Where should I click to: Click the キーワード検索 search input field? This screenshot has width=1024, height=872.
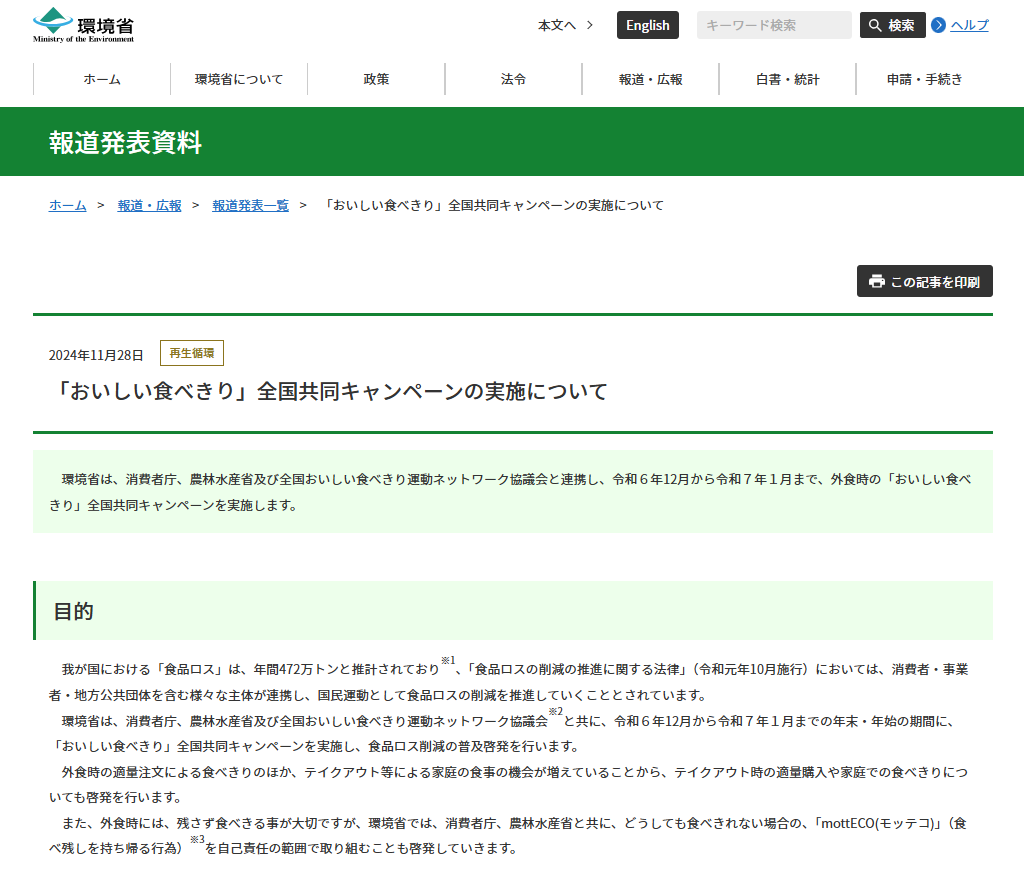pos(774,24)
